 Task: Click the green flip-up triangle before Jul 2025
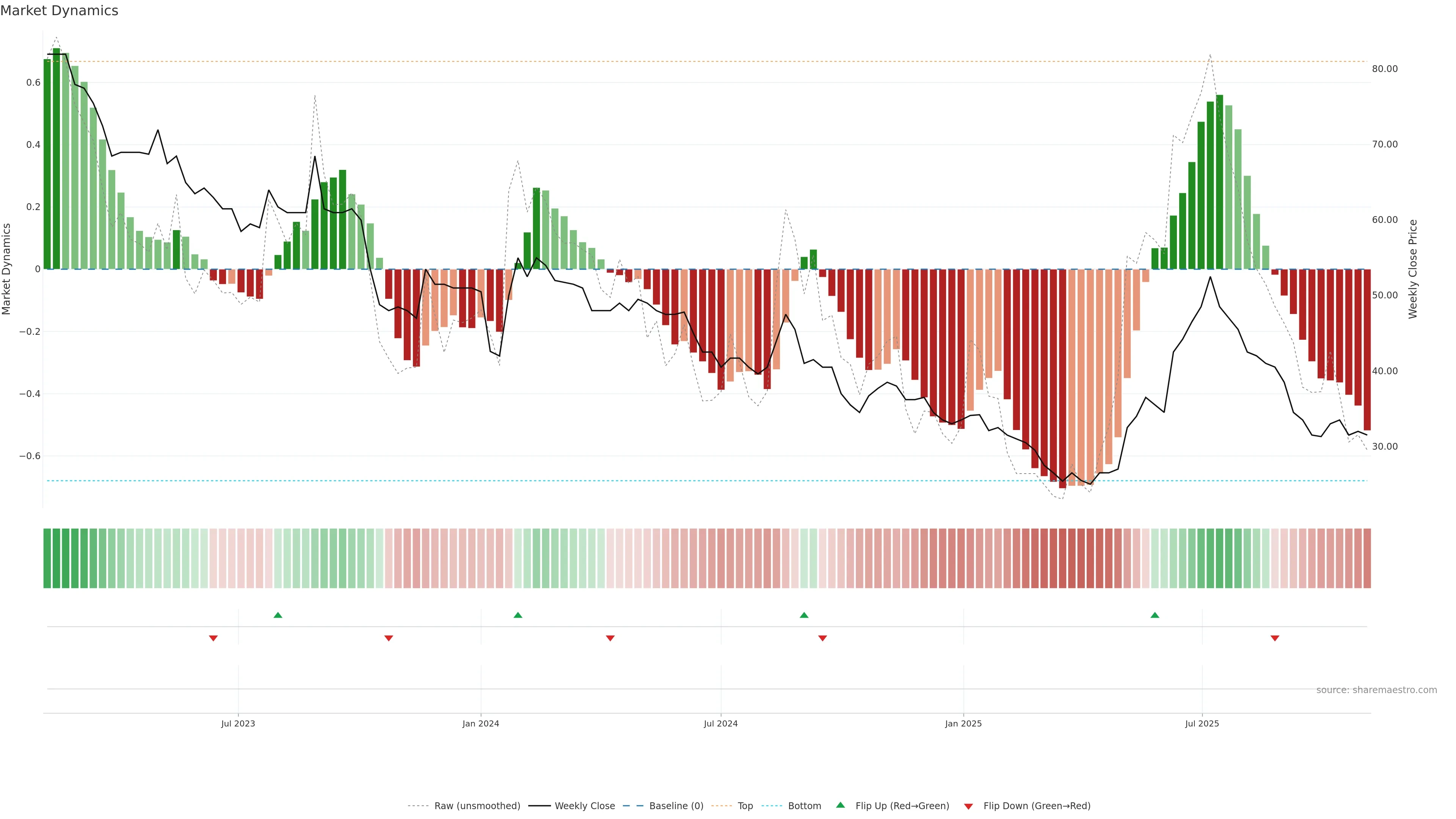(x=1155, y=615)
